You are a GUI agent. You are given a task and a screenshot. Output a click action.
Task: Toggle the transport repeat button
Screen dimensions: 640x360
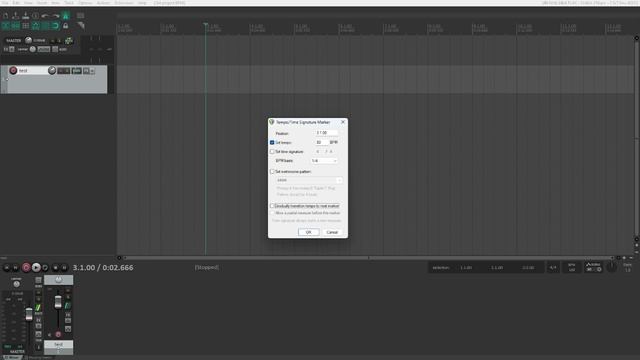point(45,268)
